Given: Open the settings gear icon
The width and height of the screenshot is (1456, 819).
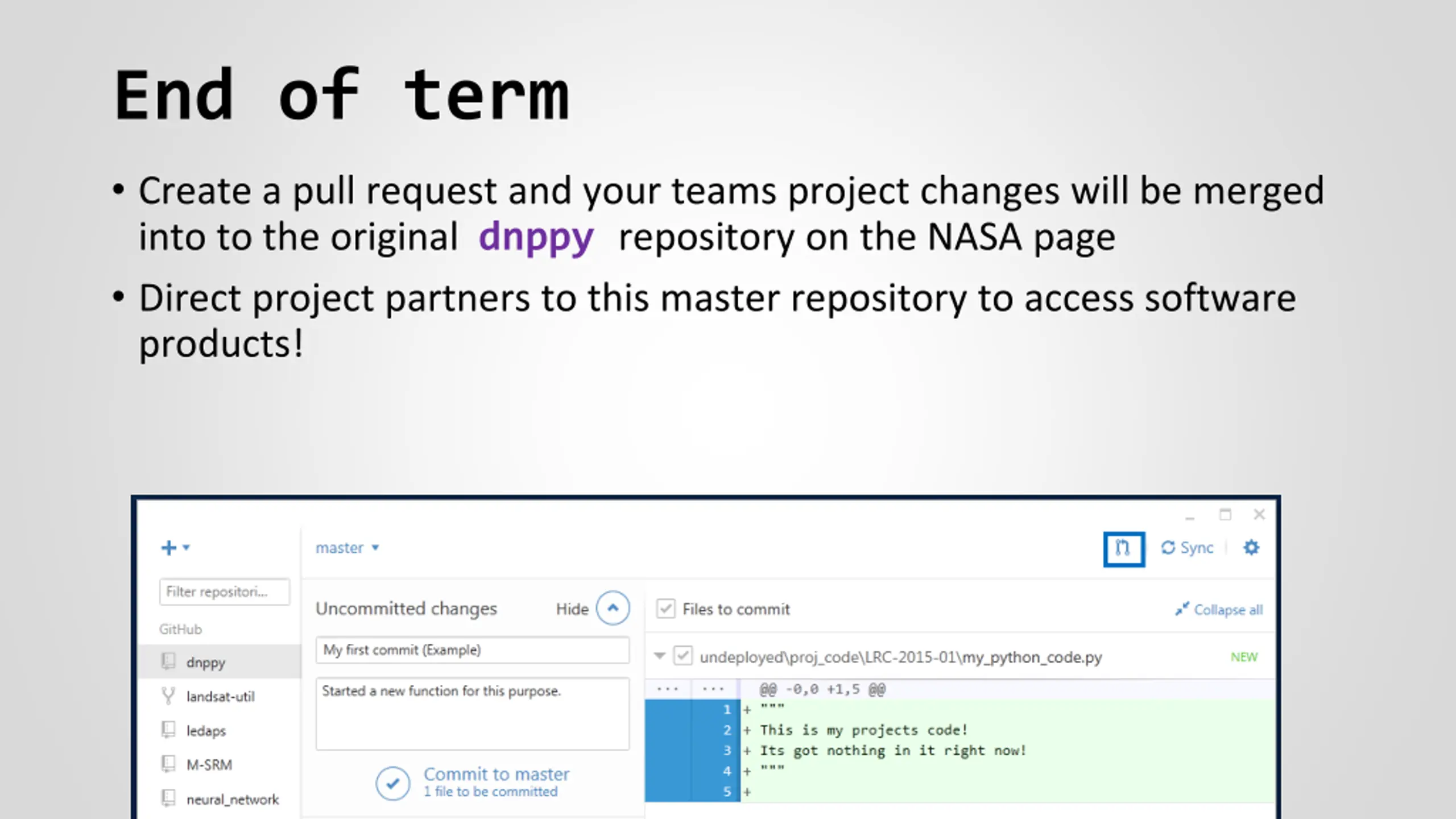Looking at the screenshot, I should (1251, 548).
